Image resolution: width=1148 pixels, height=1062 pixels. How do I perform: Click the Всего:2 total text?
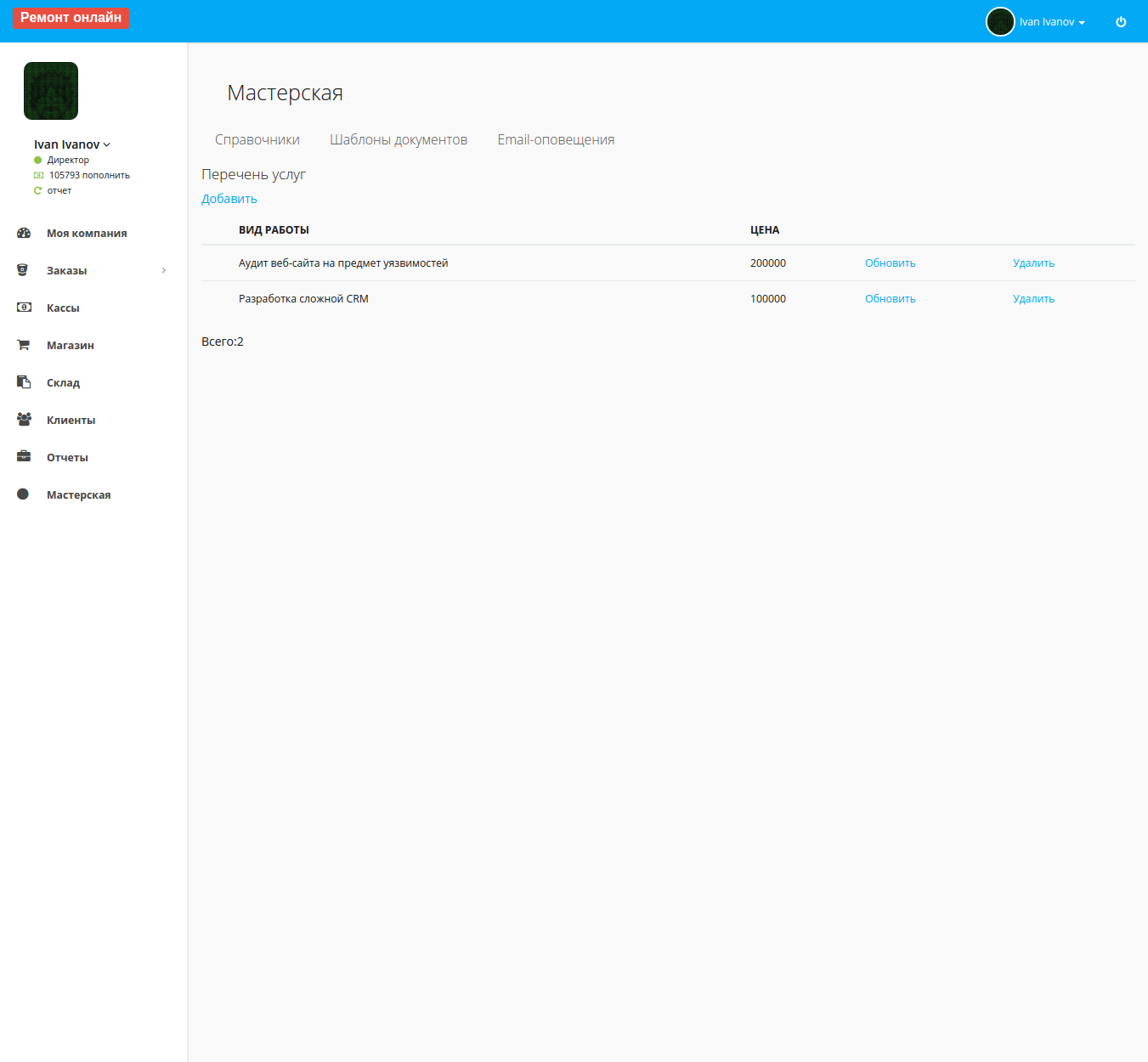(223, 342)
